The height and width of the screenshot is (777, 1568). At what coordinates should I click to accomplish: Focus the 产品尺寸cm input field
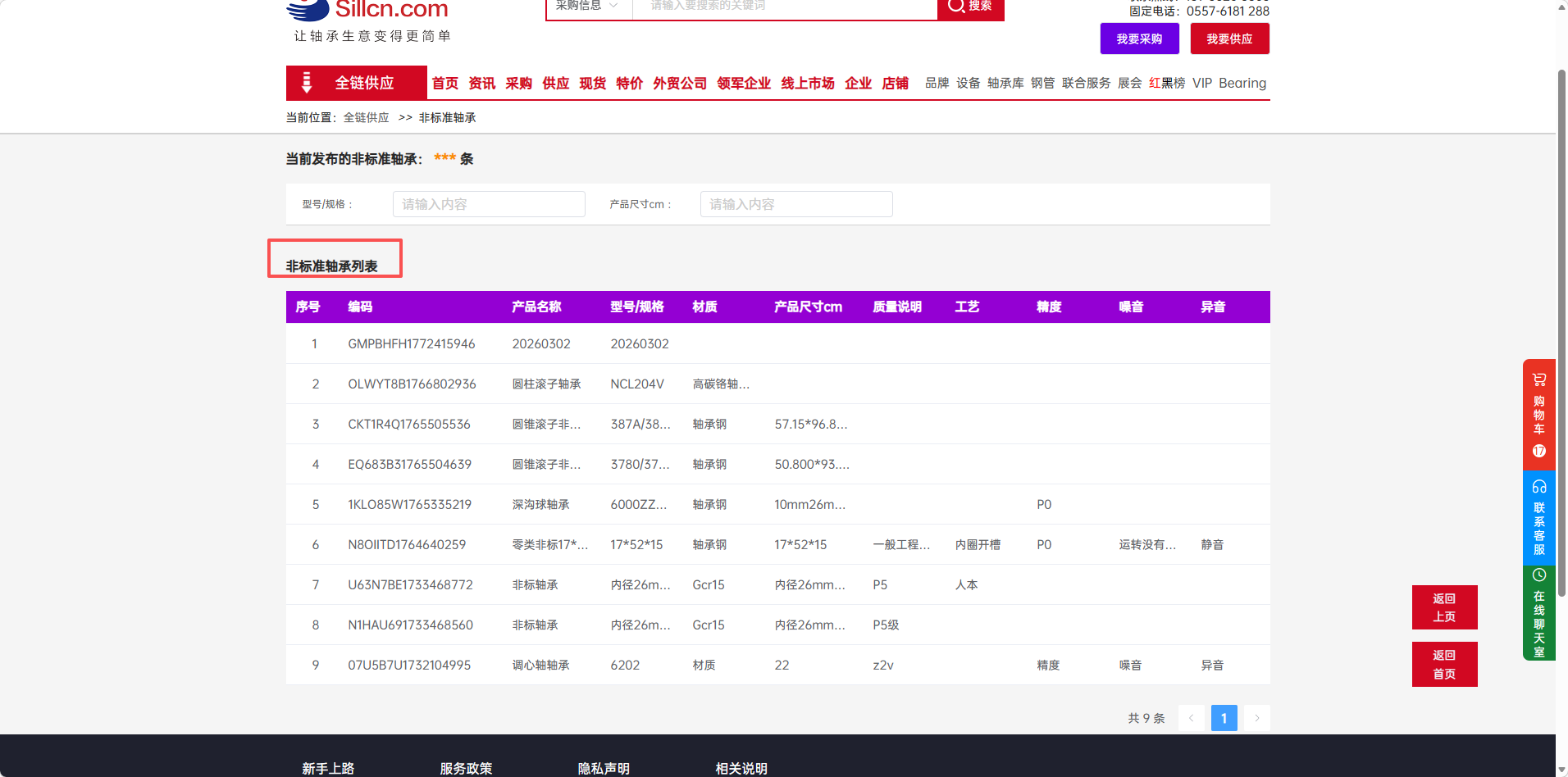pos(795,204)
